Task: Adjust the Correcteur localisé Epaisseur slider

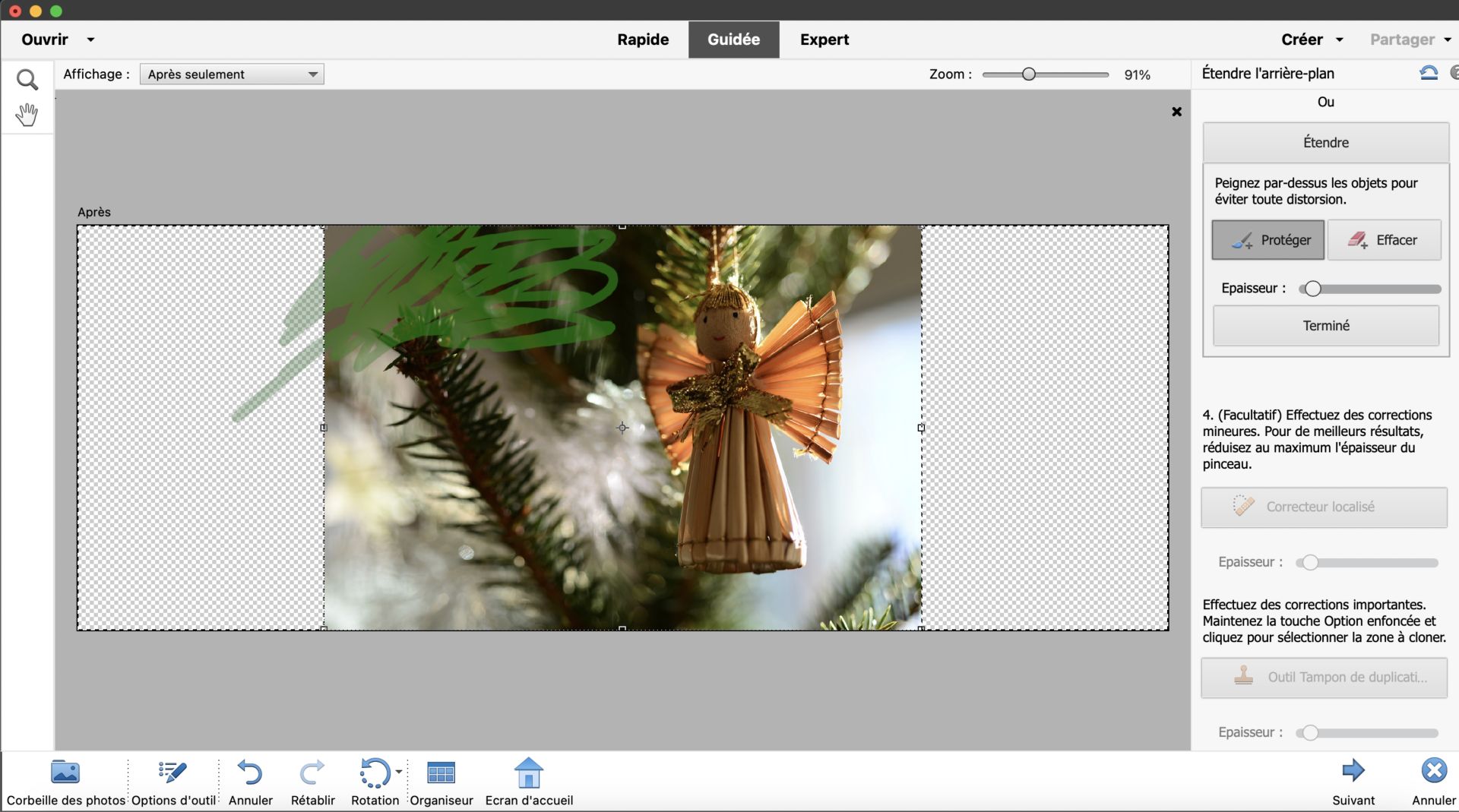Action: click(1309, 563)
